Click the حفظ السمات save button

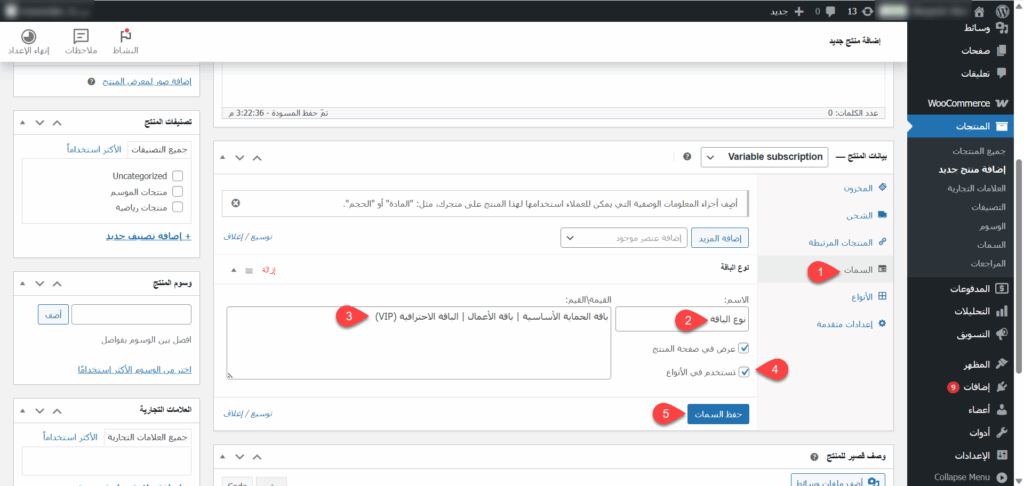click(718, 413)
